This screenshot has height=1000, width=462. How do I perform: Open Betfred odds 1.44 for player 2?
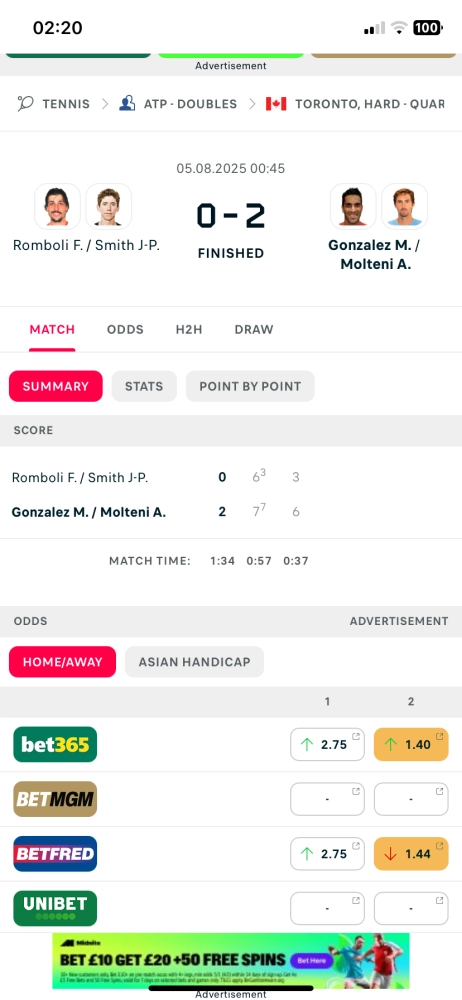[x=411, y=853]
